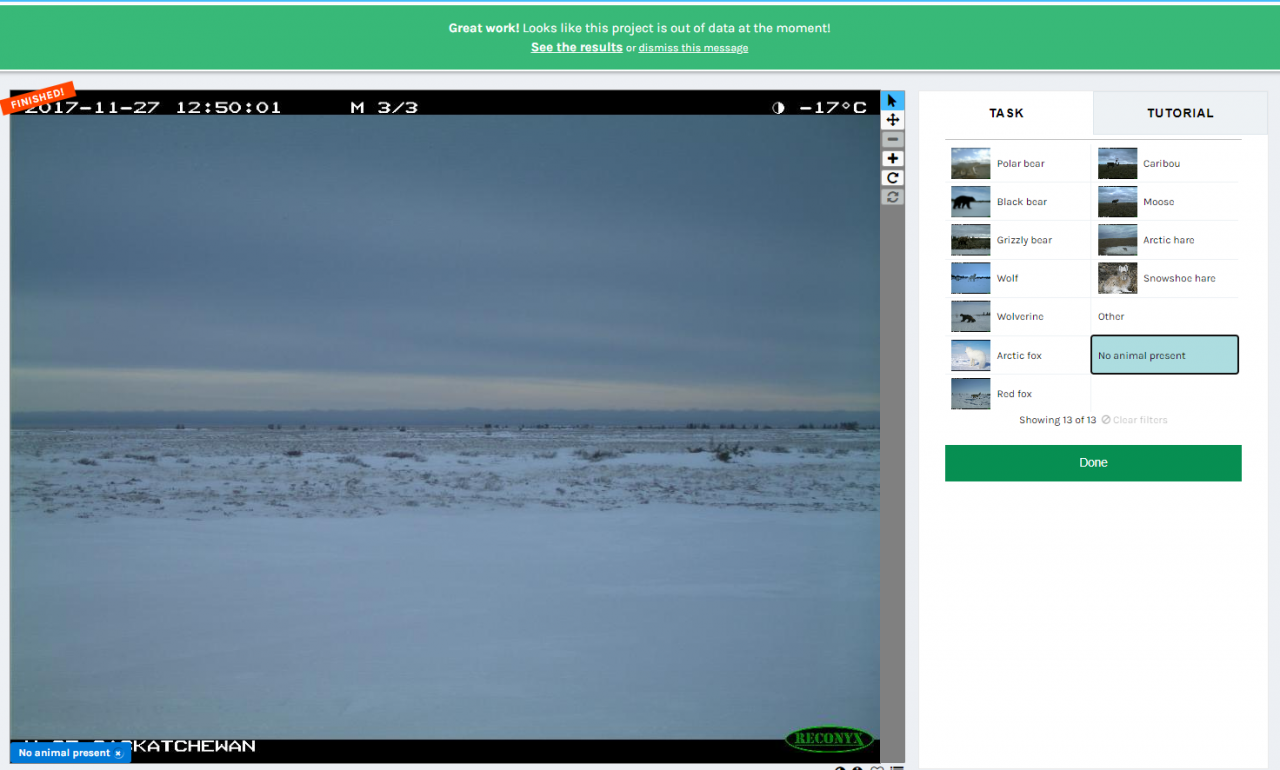Click the zoom in plus button
This screenshot has height=770, width=1280.
[x=893, y=159]
